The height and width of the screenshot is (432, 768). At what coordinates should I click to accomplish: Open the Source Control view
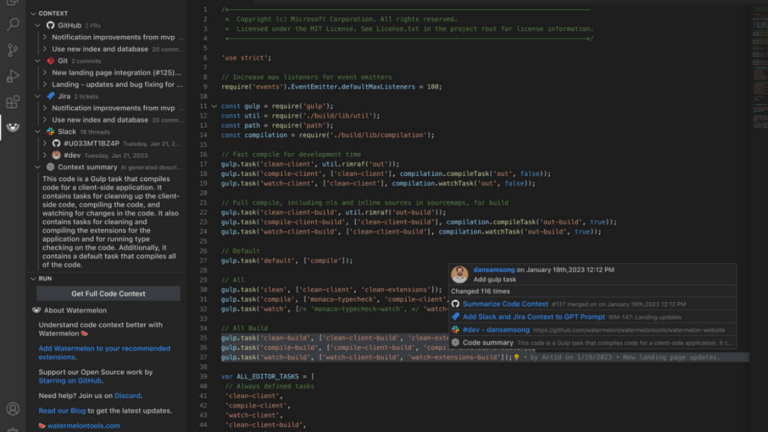click(13, 50)
